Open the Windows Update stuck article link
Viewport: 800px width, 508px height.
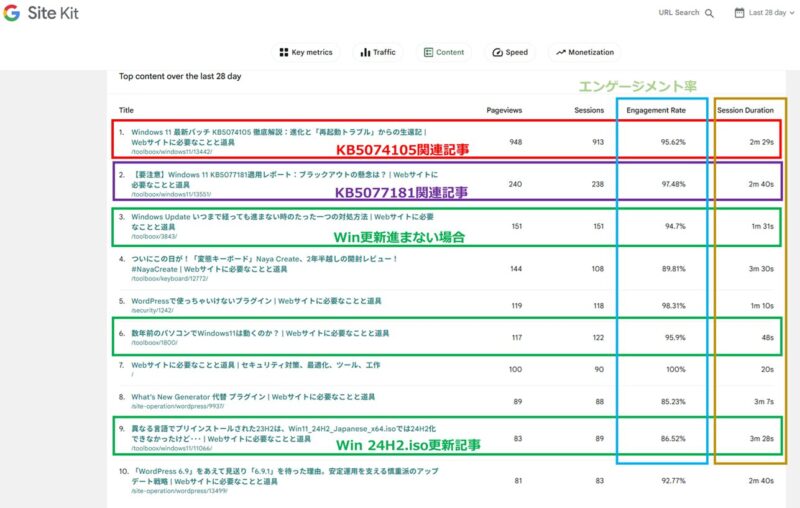[x=282, y=222]
